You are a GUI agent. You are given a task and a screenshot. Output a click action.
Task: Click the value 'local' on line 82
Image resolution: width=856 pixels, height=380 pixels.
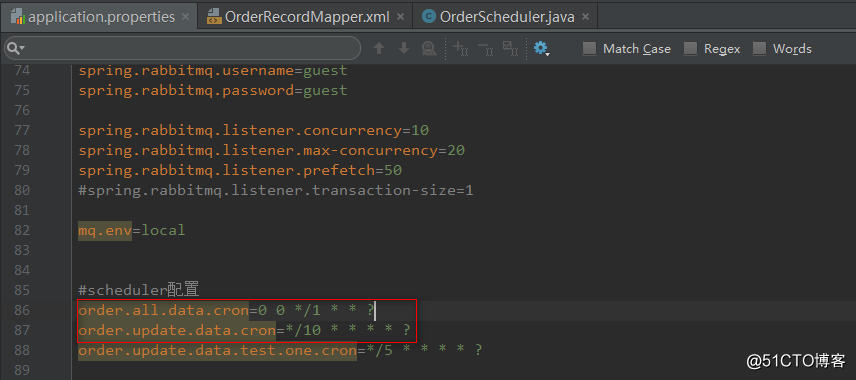(163, 230)
